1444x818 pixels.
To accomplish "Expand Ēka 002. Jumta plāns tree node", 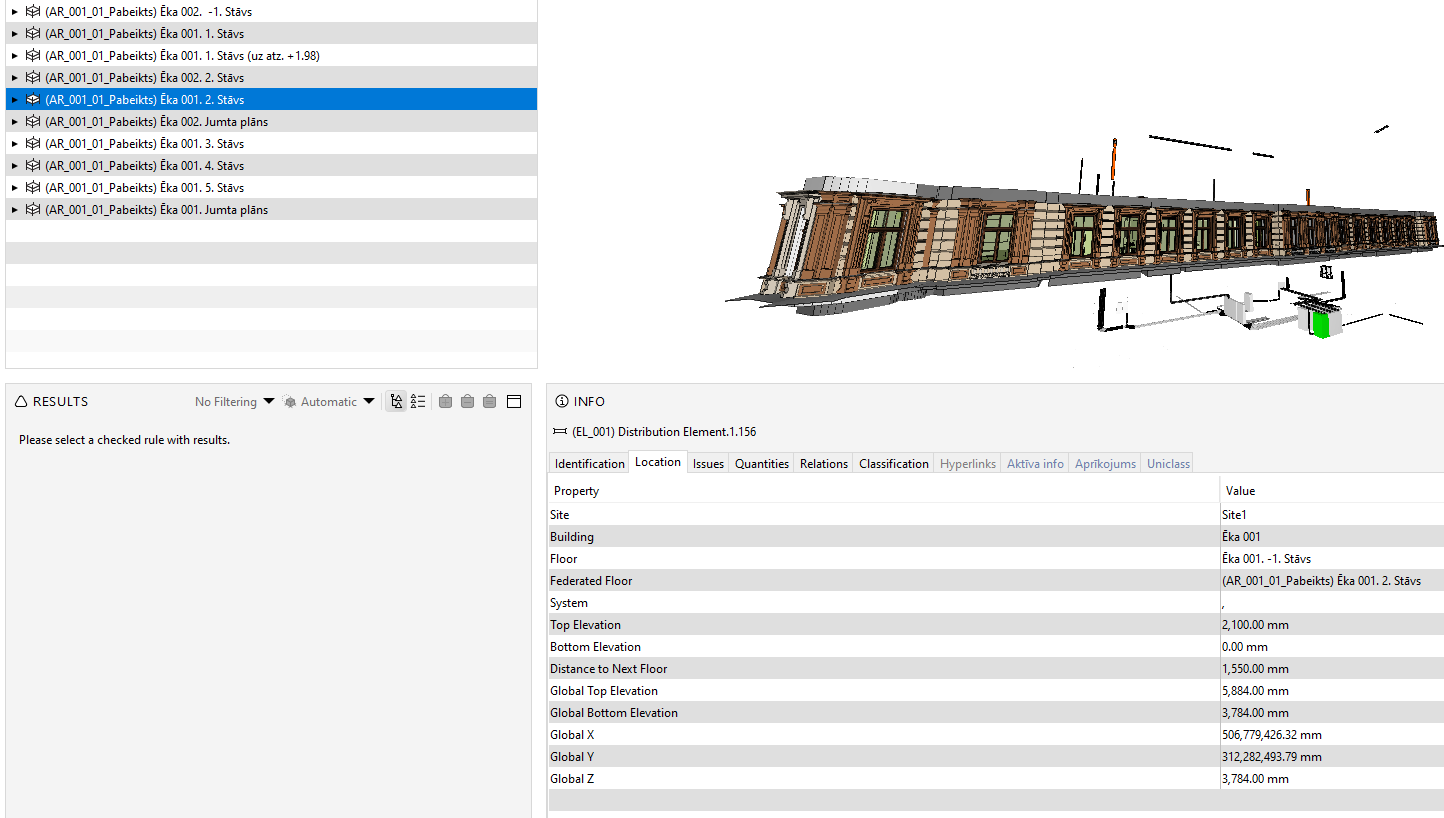I will 14,122.
